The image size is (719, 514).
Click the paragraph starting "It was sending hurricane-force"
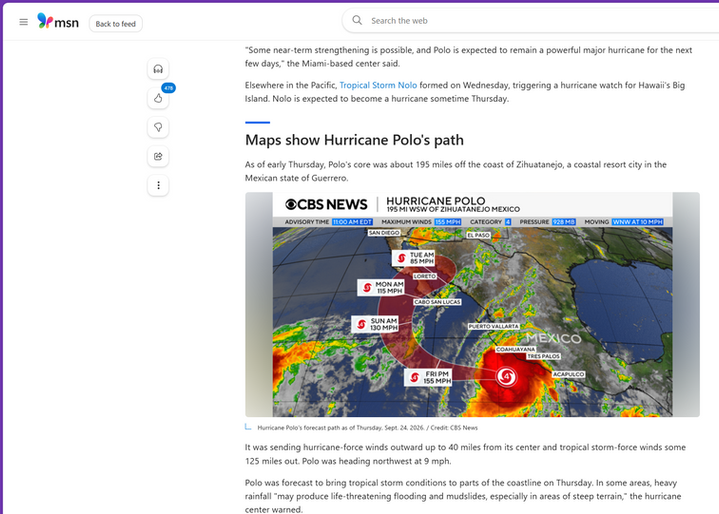point(465,454)
